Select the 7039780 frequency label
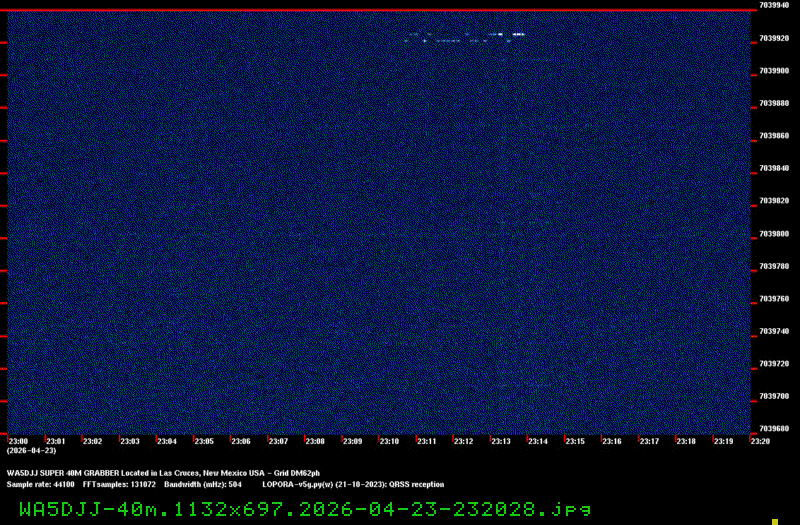Screen dimensions: 800x525 774,266
